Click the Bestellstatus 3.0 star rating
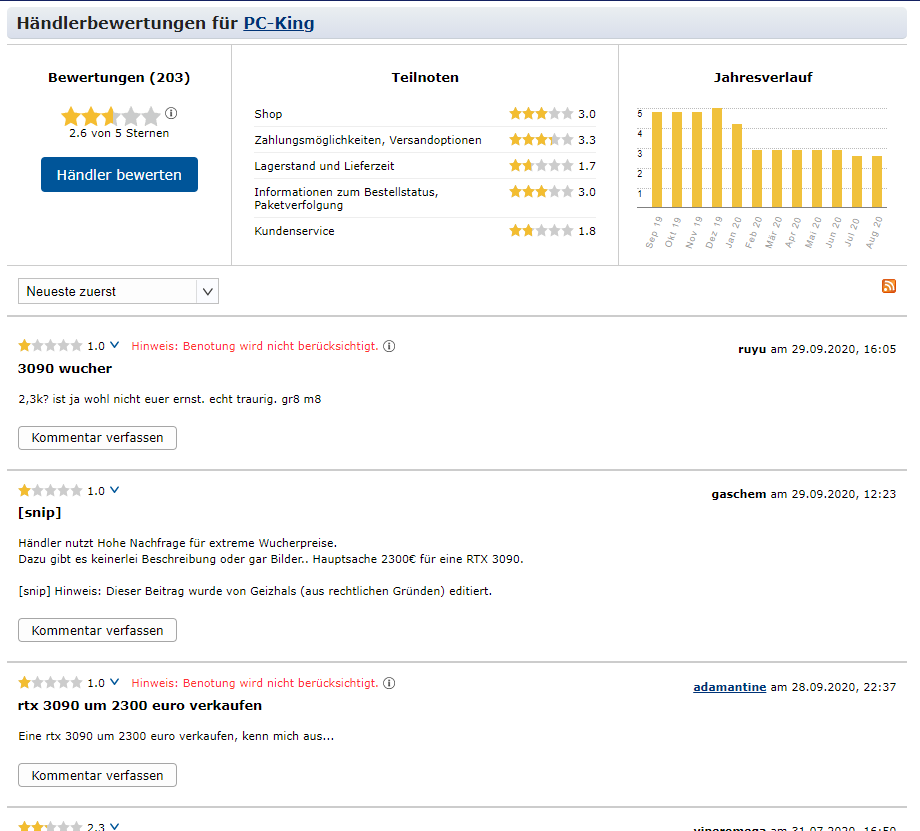 (x=541, y=191)
